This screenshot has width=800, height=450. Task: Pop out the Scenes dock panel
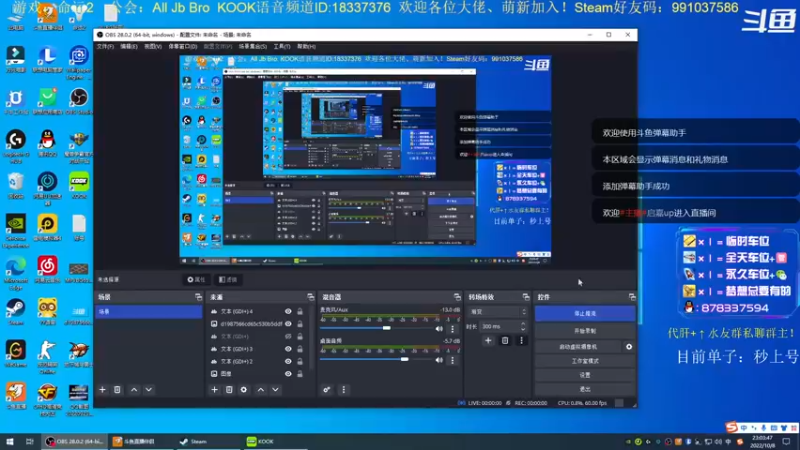(x=198, y=297)
